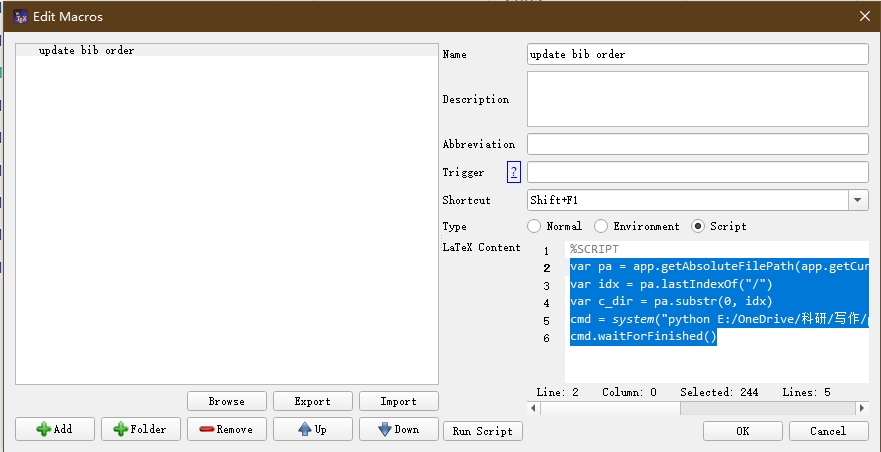881x452 pixels.
Task: Click the scrollbar left arrow in script editor
Action: pos(533,409)
